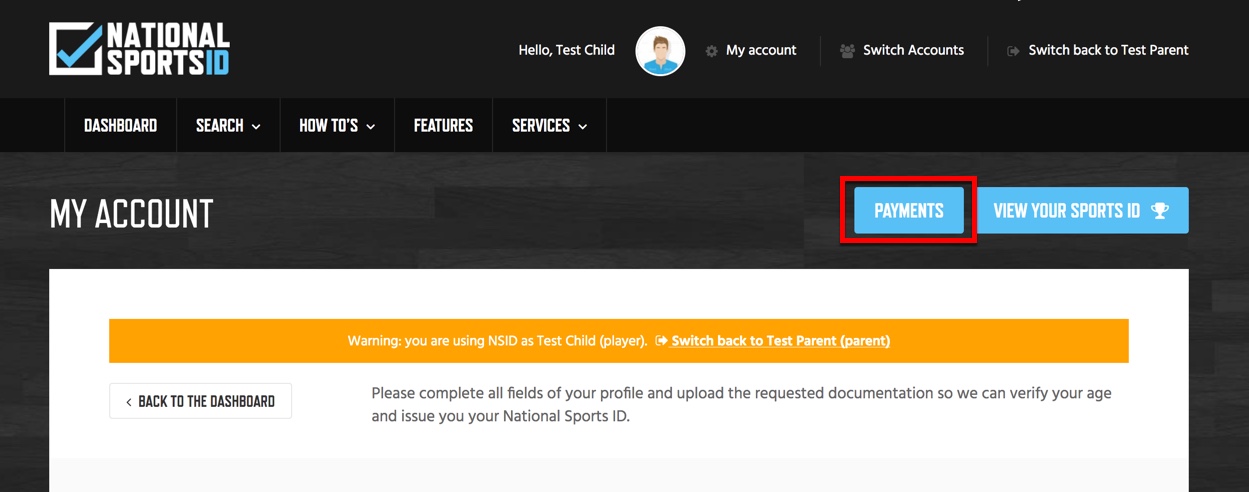
Task: Open the My account link
Action: pyautogui.click(x=761, y=50)
